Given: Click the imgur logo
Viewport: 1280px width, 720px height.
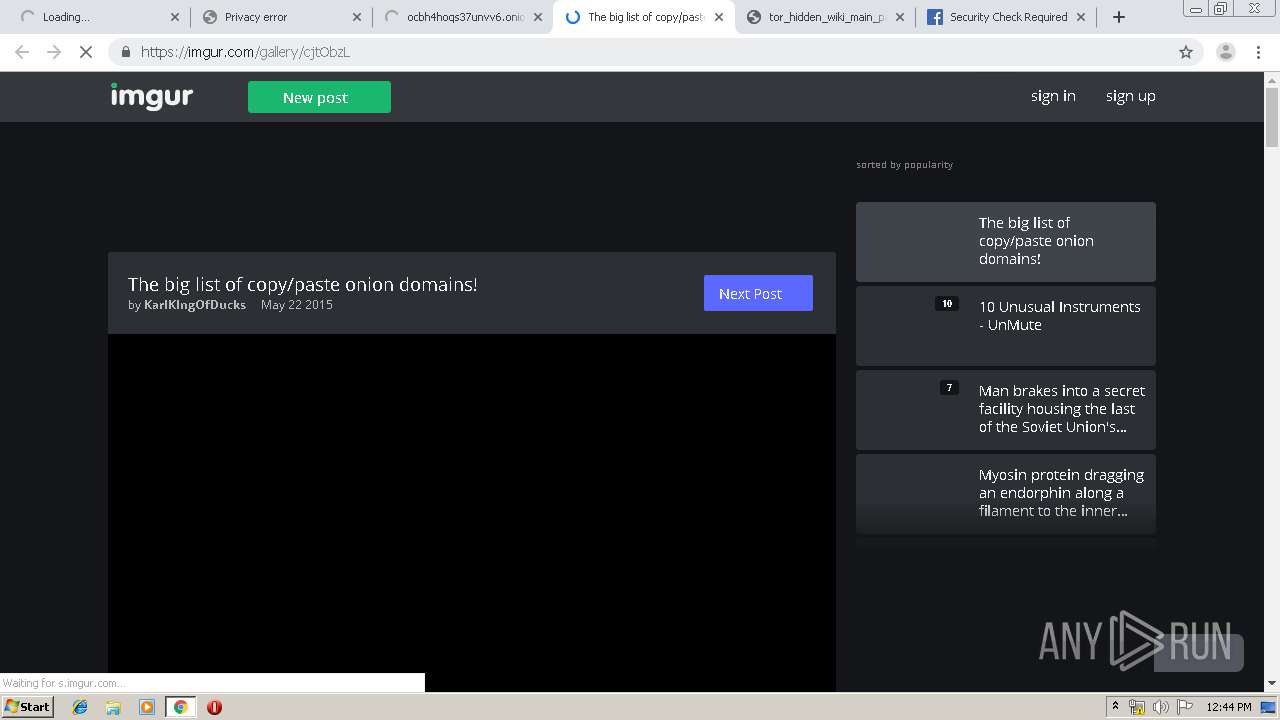Looking at the screenshot, I should (x=152, y=96).
